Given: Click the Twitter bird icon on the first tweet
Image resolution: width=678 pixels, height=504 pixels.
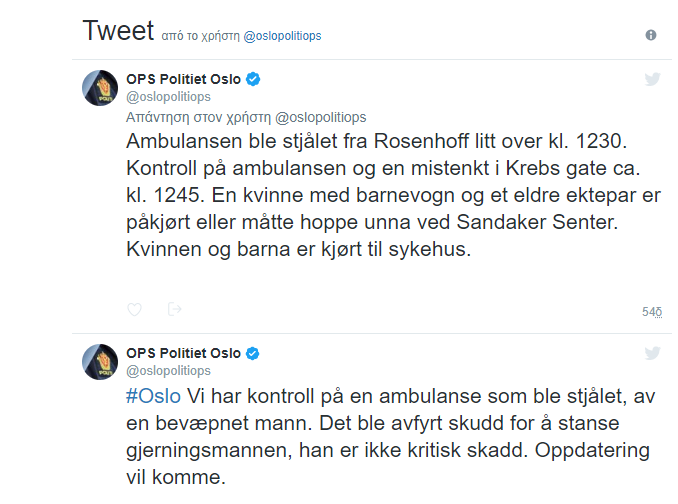Looking at the screenshot, I should 652,80.
